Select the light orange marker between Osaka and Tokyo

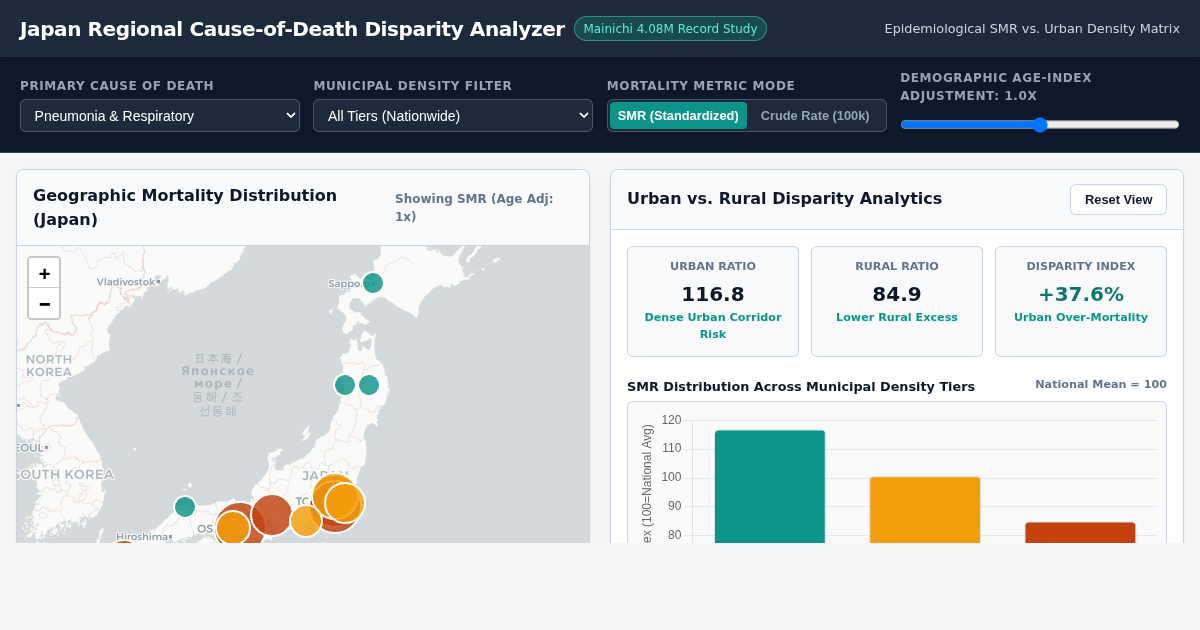tap(306, 521)
